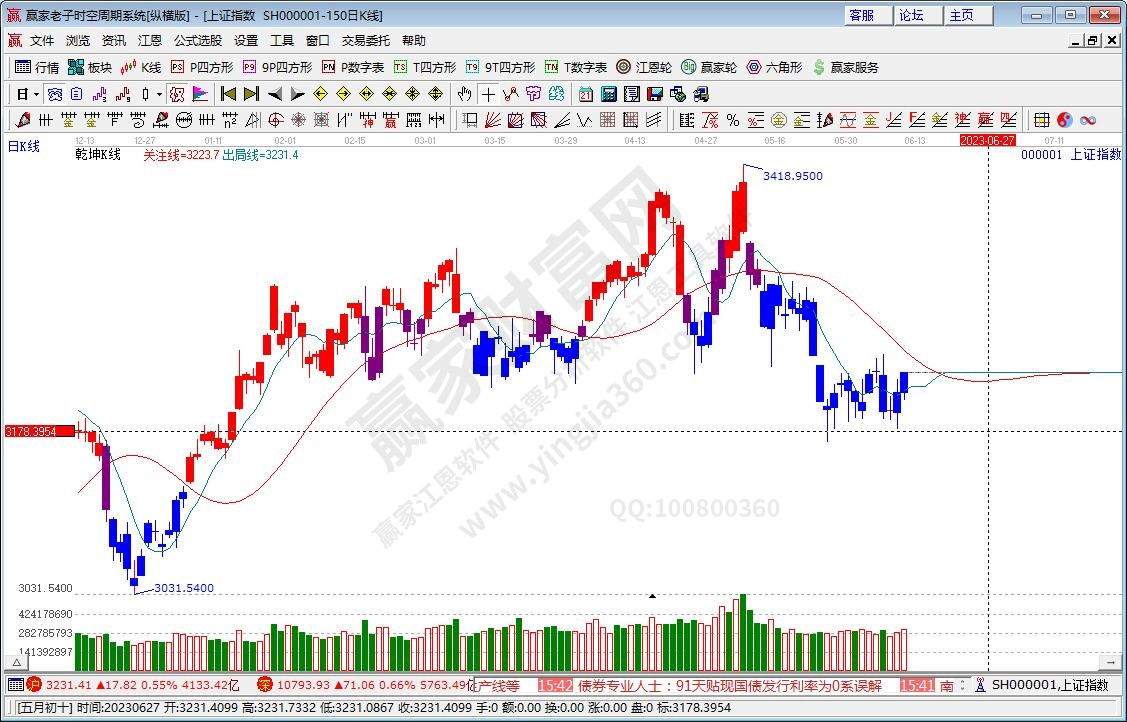Toggle the crosshair cursor tool
Screen dimensions: 1127x722
487,94
